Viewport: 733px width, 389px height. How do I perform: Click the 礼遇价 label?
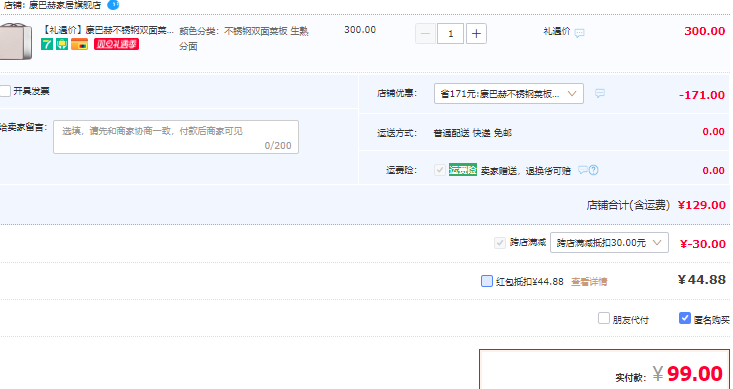[557, 31]
